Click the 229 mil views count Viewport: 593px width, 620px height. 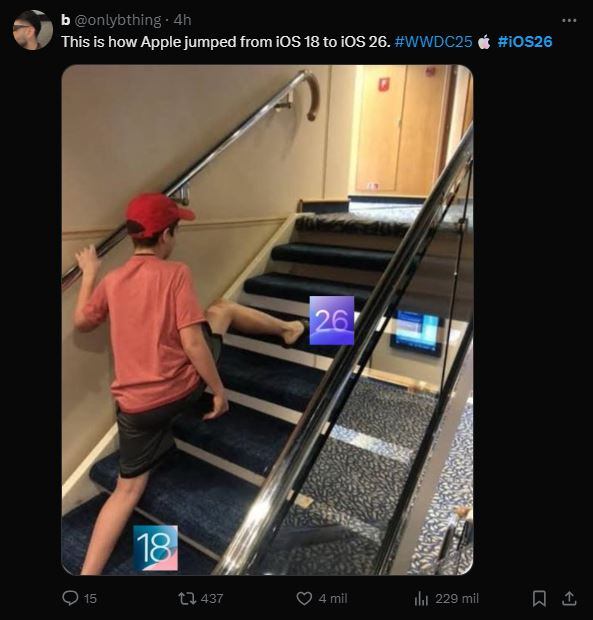point(457,599)
